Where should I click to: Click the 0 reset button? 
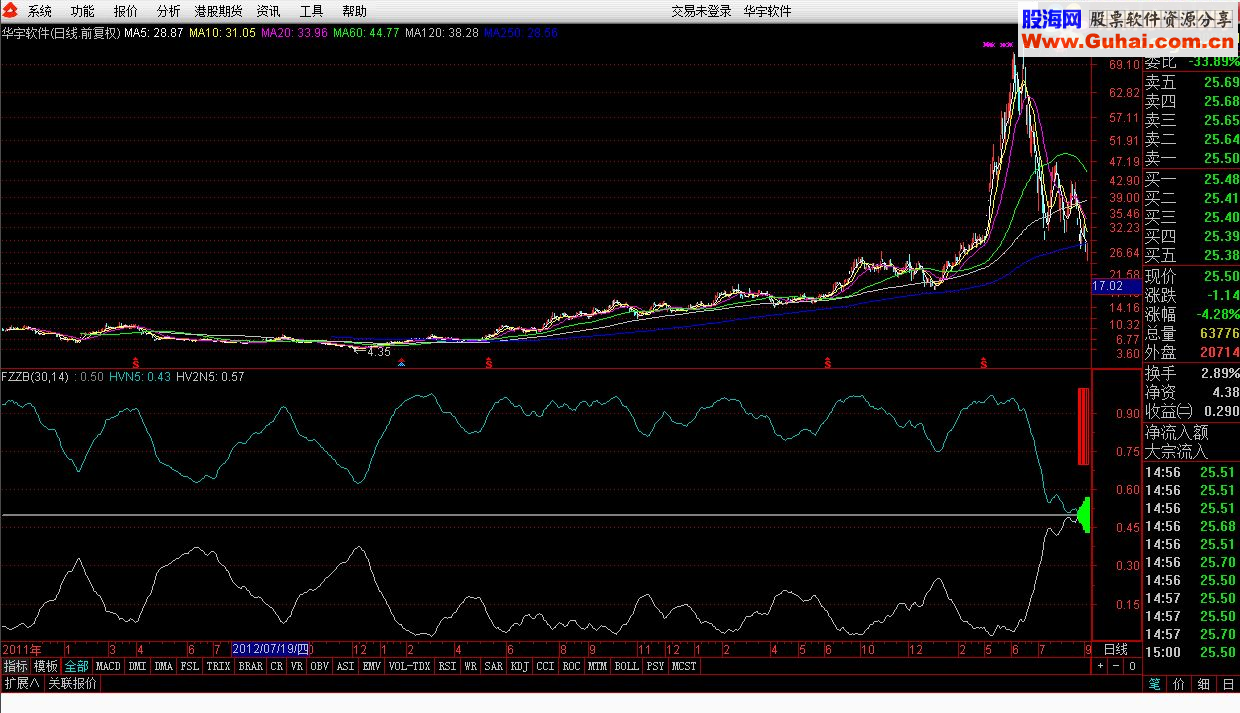click(x=1132, y=666)
